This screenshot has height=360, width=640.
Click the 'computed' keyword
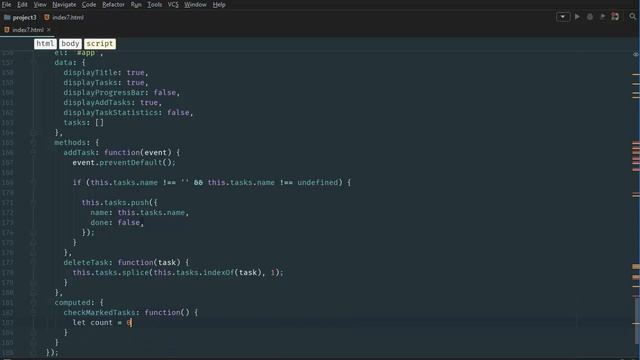tap(72, 302)
